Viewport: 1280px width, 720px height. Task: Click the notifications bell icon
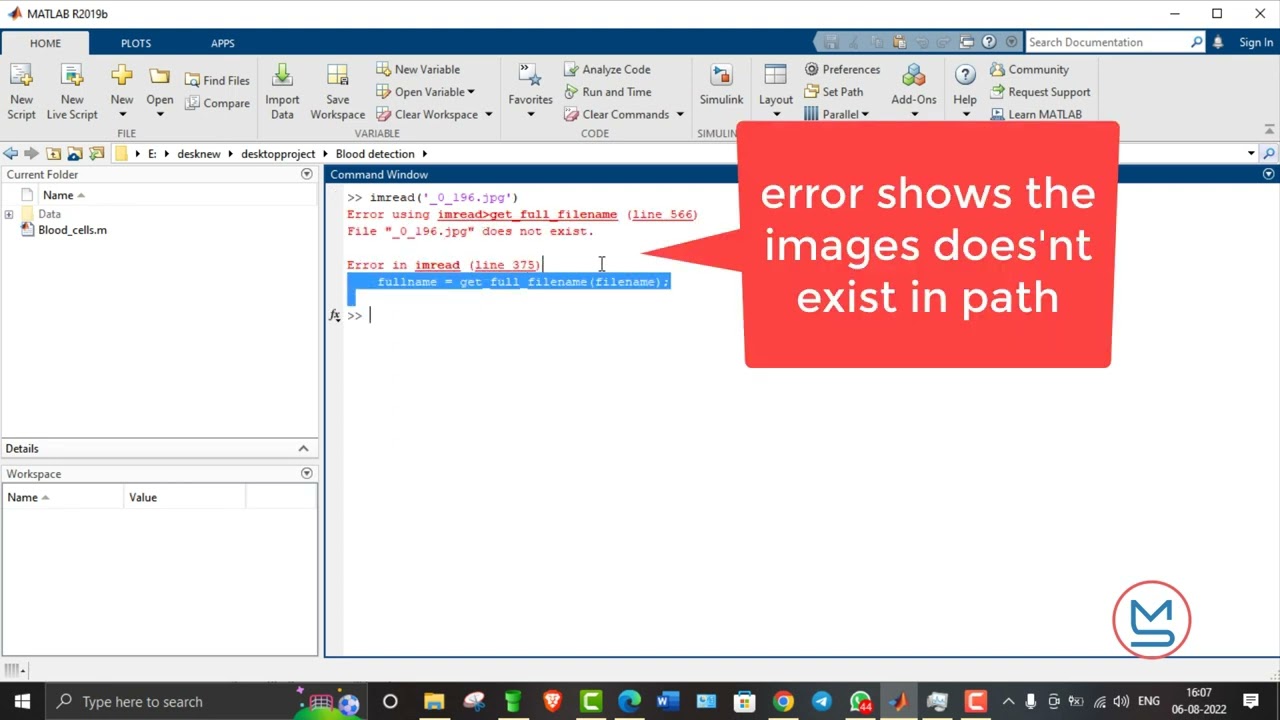[x=1218, y=42]
